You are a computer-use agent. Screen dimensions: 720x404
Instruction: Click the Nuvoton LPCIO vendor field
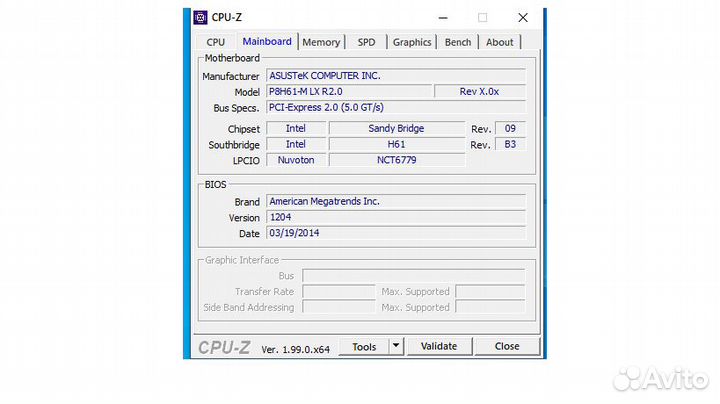click(x=296, y=160)
